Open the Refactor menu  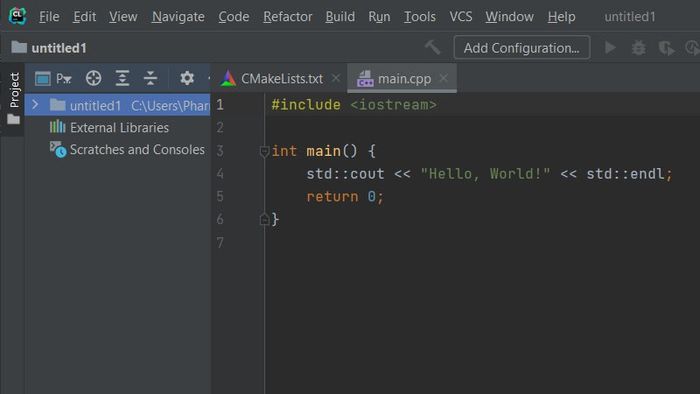[288, 17]
